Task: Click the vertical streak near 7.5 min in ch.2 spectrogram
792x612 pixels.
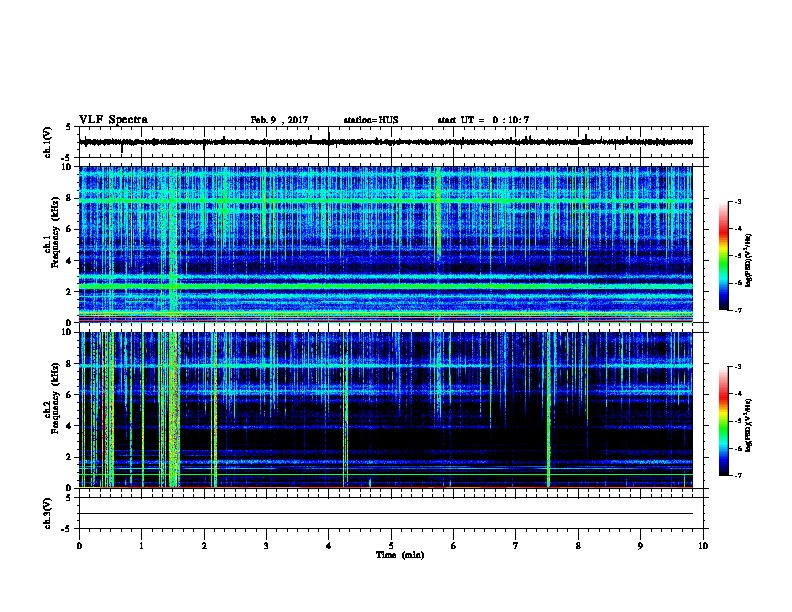Action: point(549,410)
